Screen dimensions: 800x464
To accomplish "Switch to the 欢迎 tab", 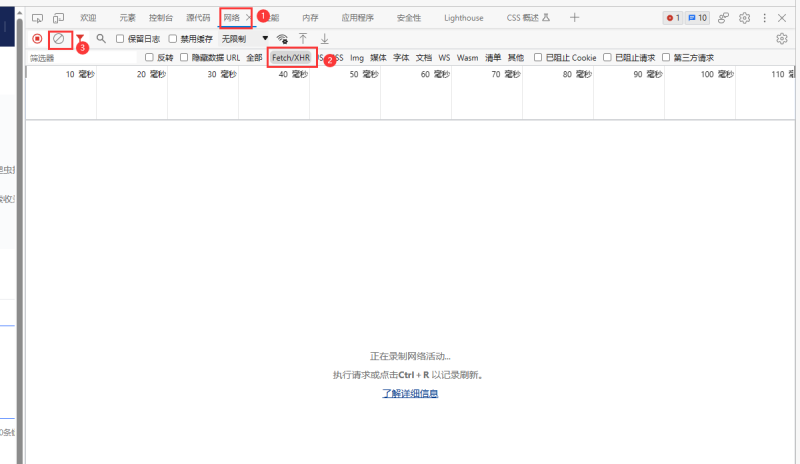I will (x=88, y=18).
